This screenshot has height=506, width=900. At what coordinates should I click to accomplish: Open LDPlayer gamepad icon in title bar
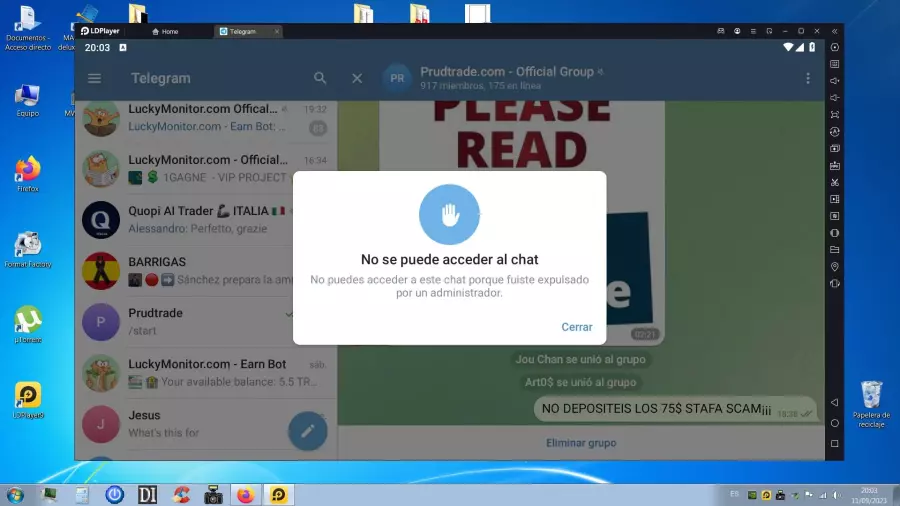(x=721, y=31)
